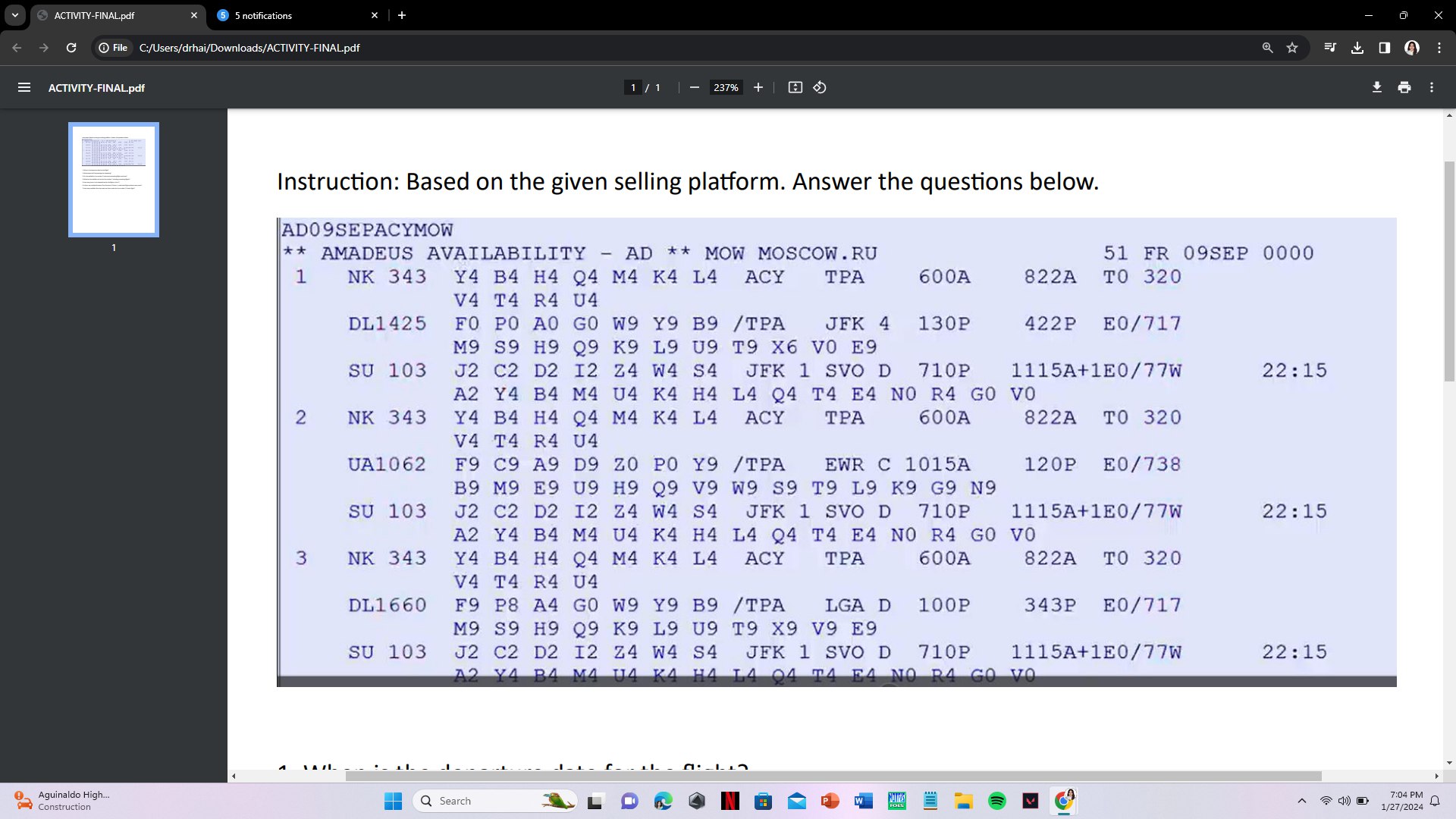Print the PDF document
Screen dimensions: 1456x819
coord(1404,87)
